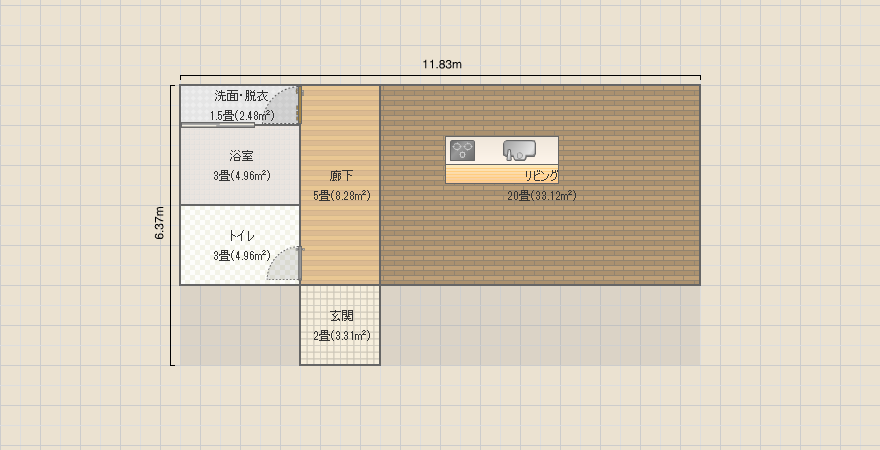Select the トイレ room label
880x450 pixels.
click(241, 236)
